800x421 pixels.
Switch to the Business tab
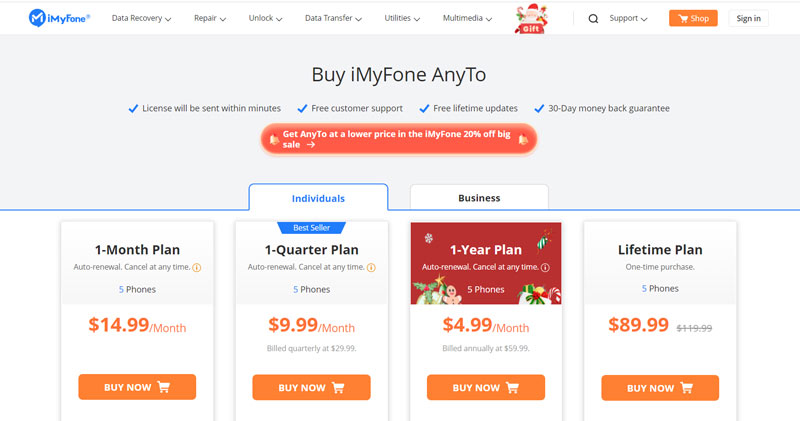coord(479,198)
